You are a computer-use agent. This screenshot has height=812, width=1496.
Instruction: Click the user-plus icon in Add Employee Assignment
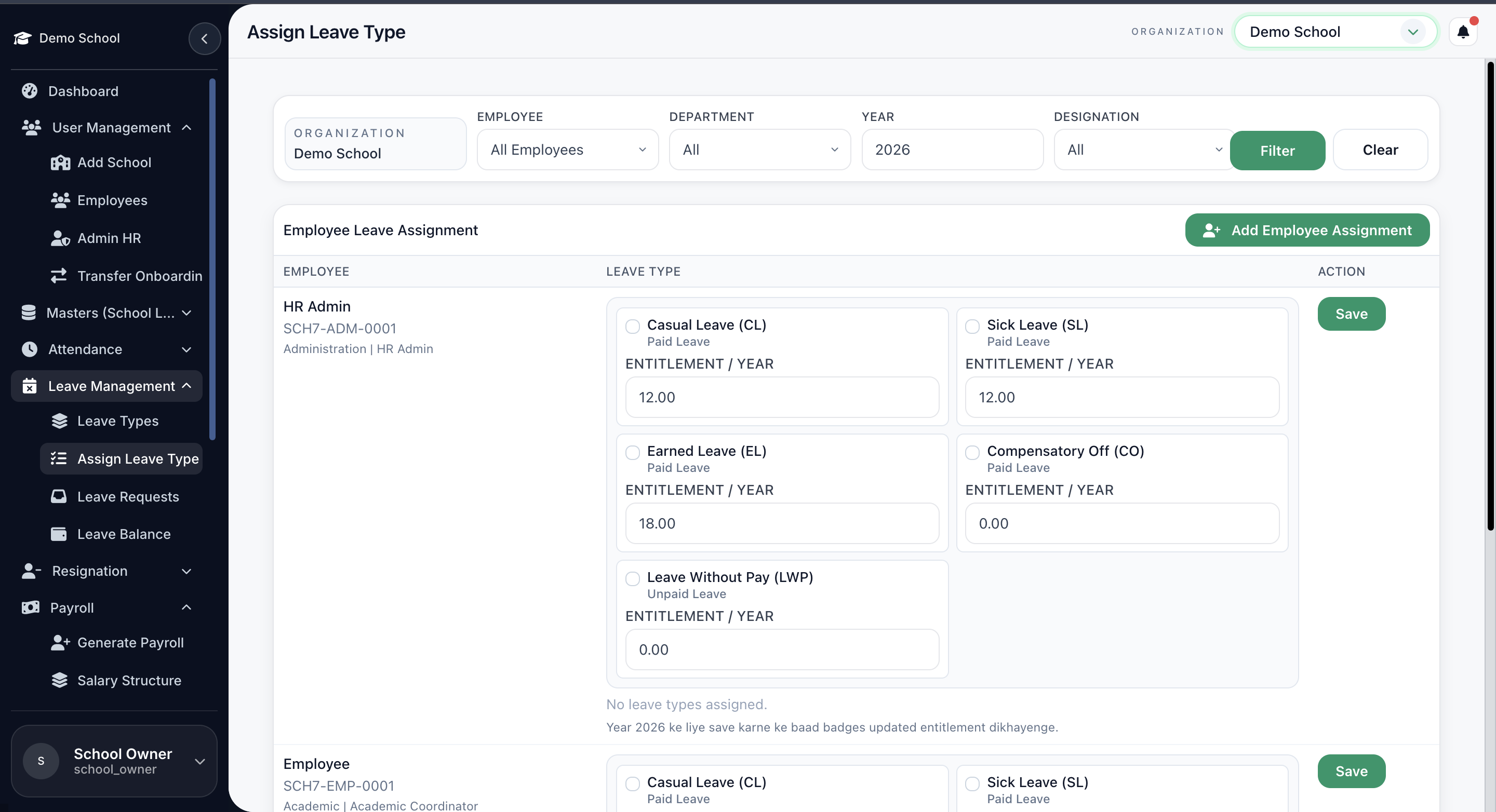1211,231
